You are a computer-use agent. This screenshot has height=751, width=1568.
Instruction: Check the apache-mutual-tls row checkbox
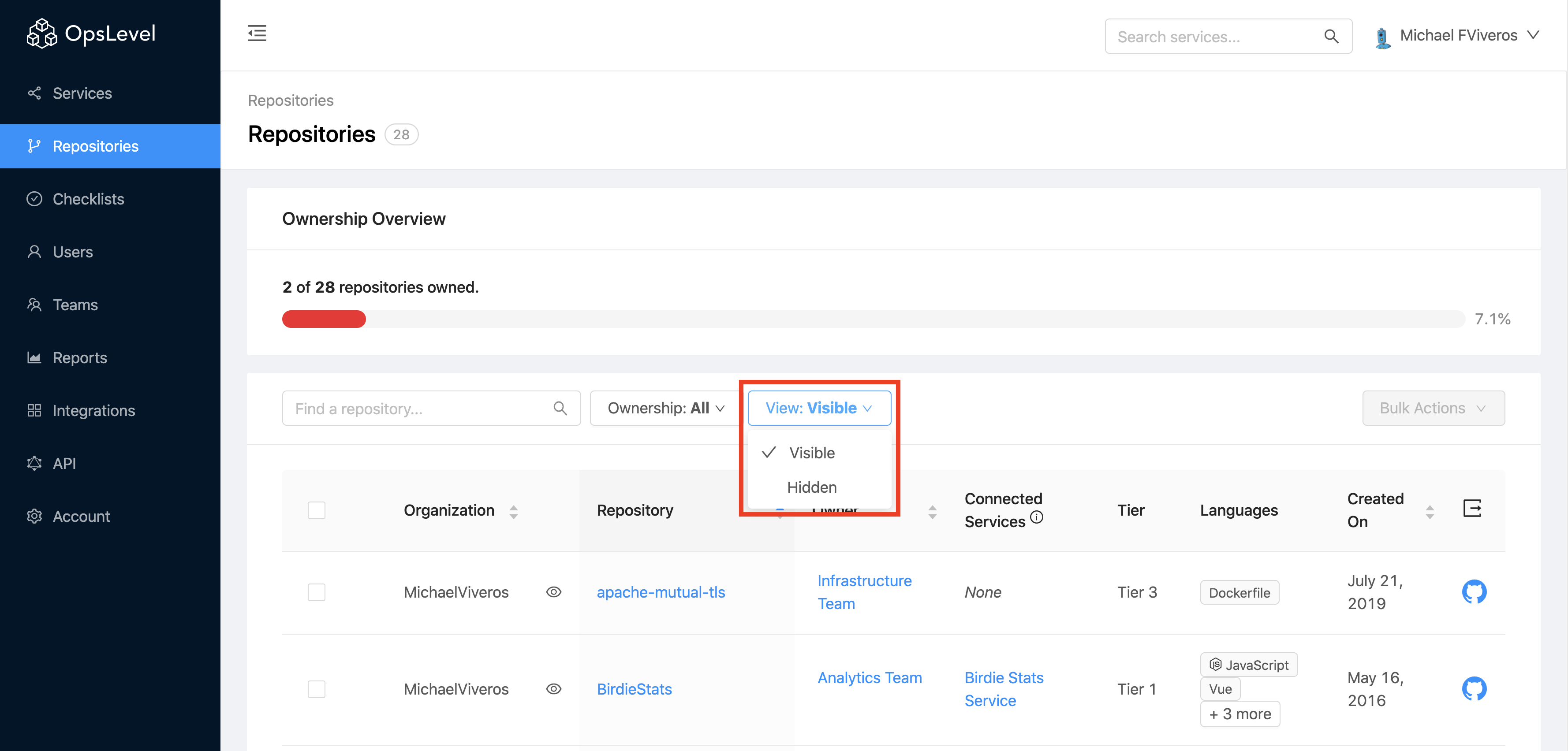pos(317,592)
